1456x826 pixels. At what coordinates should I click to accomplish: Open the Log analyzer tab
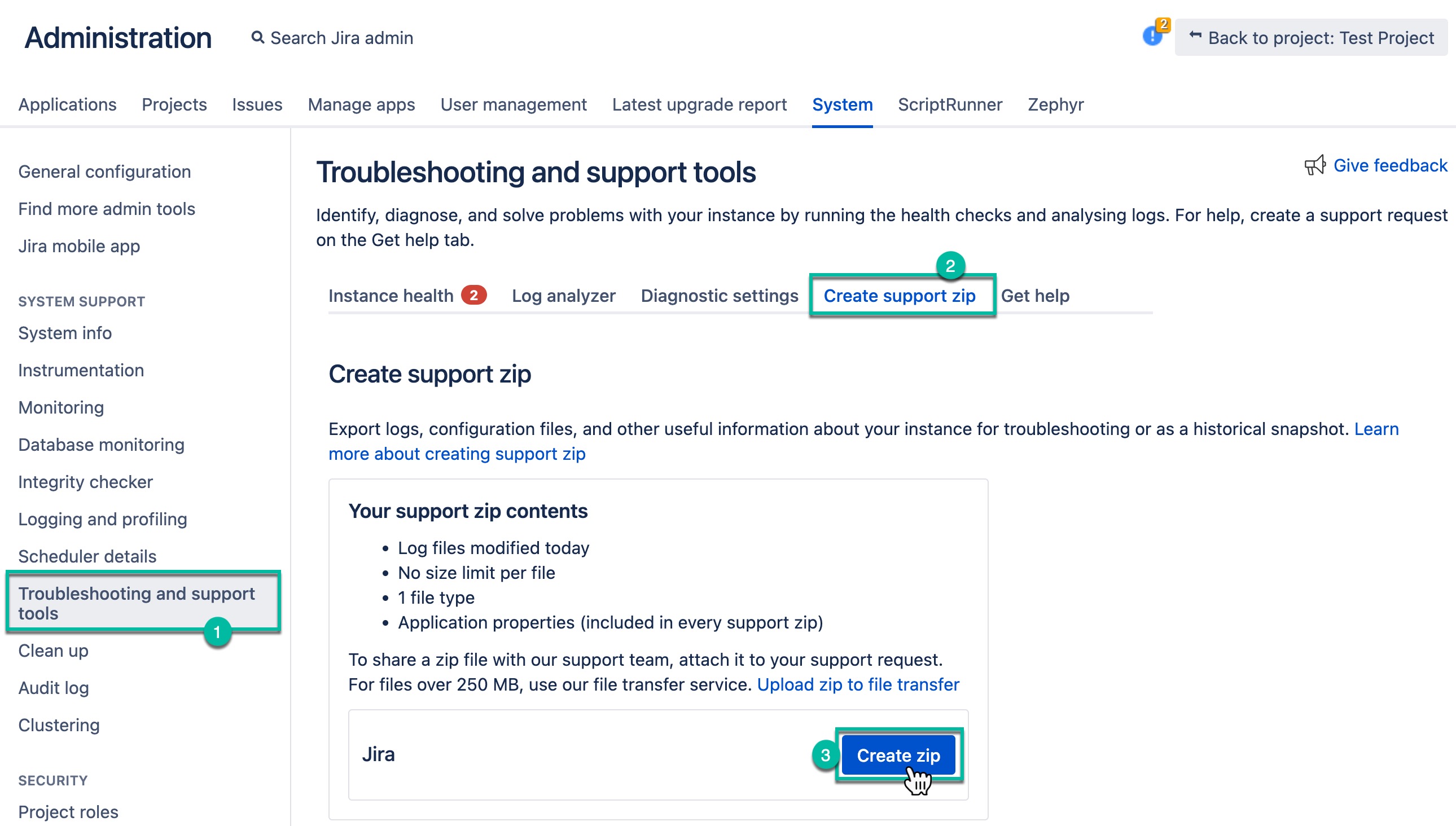tap(563, 296)
